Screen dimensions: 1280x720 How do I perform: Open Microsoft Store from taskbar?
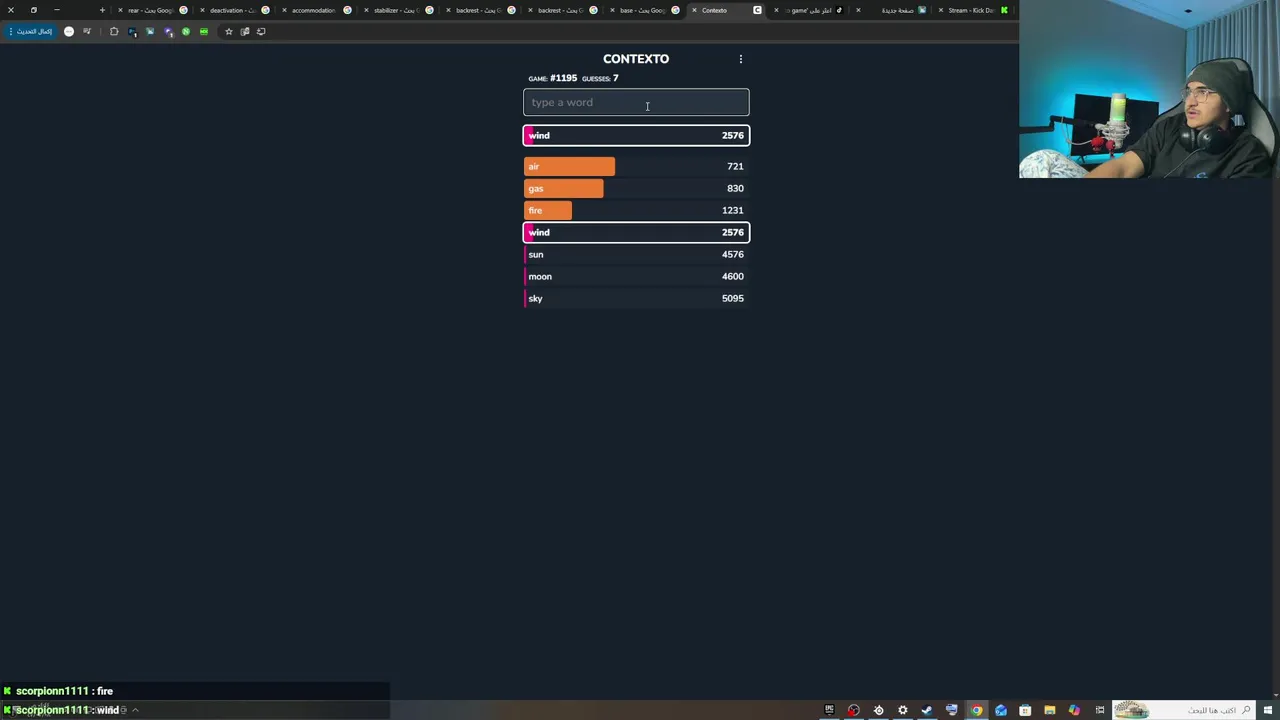pyautogui.click(x=1025, y=710)
